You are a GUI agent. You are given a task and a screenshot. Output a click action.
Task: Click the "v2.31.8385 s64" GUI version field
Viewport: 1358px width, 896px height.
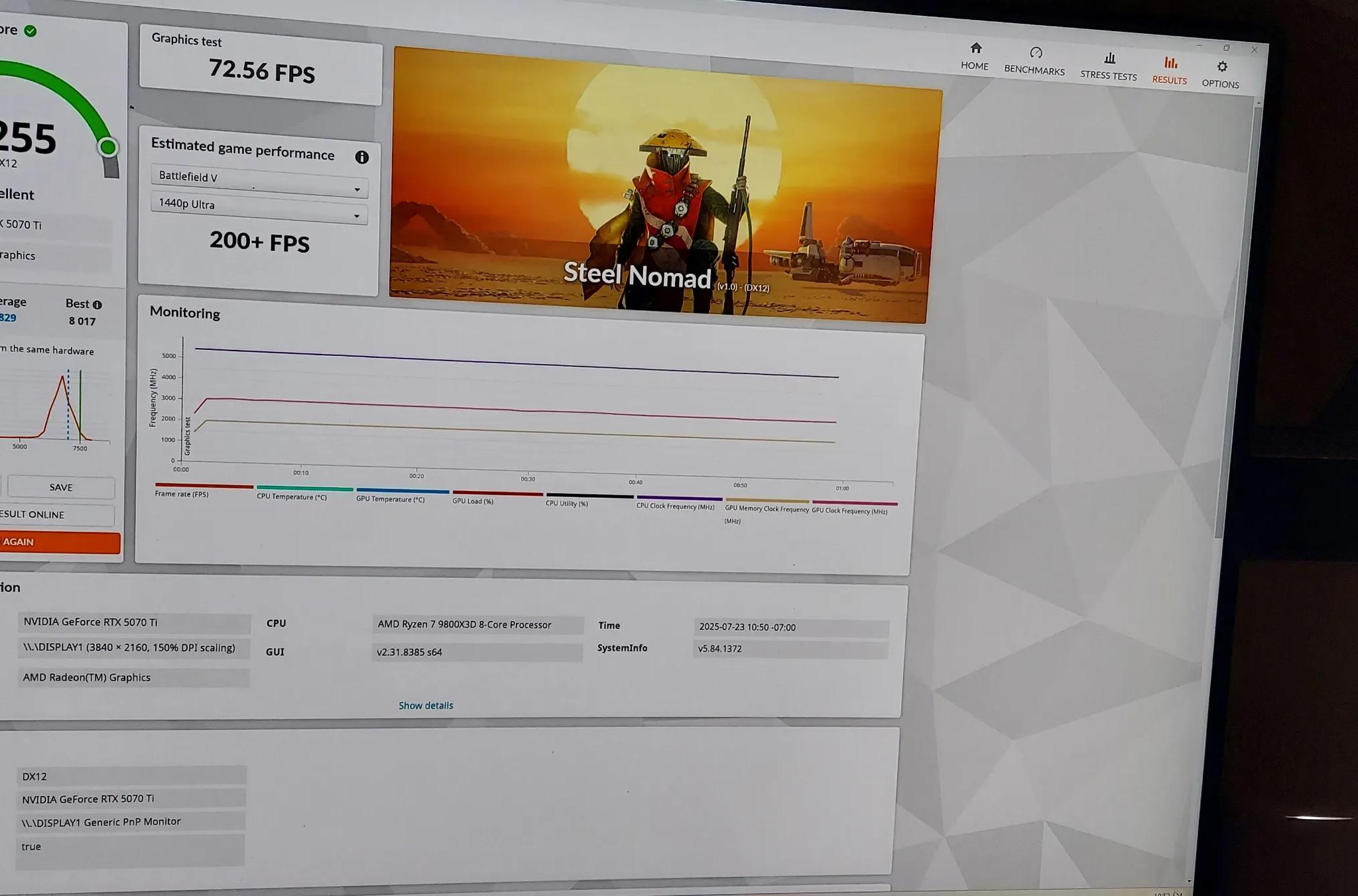pos(477,652)
